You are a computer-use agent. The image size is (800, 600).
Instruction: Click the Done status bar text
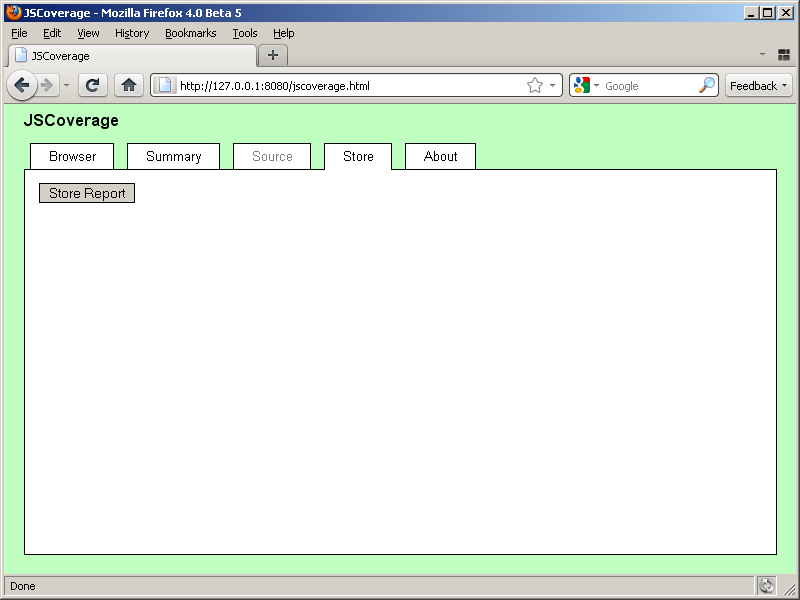point(23,586)
